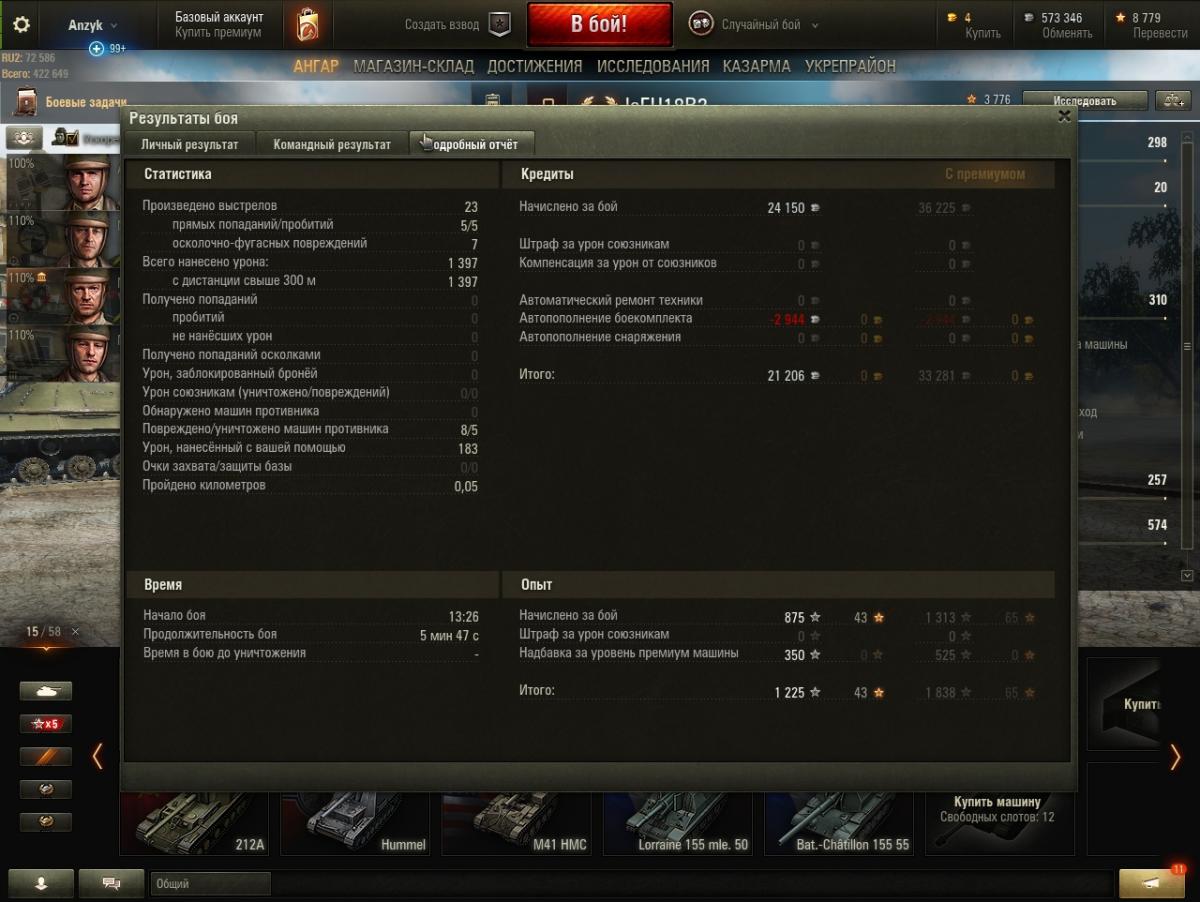Toggle the x5 experience bonus filter
1200x902 pixels.
(46, 723)
